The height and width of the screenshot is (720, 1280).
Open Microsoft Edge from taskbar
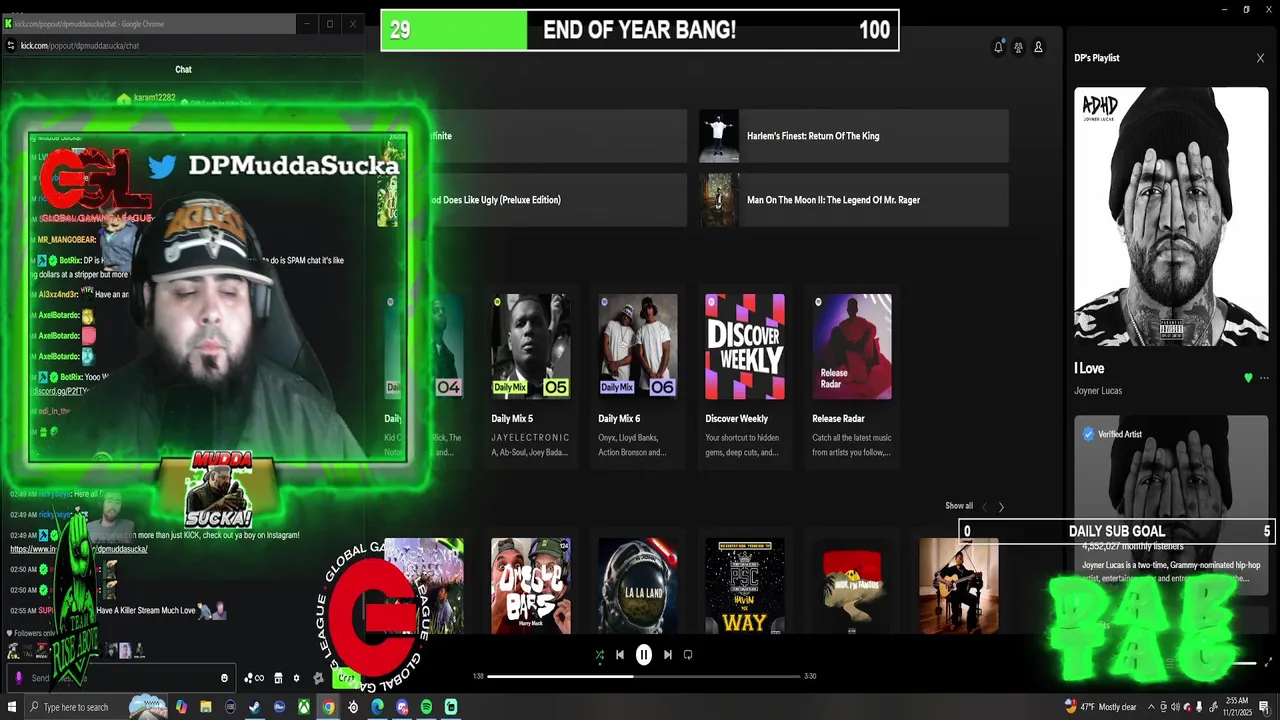377,707
